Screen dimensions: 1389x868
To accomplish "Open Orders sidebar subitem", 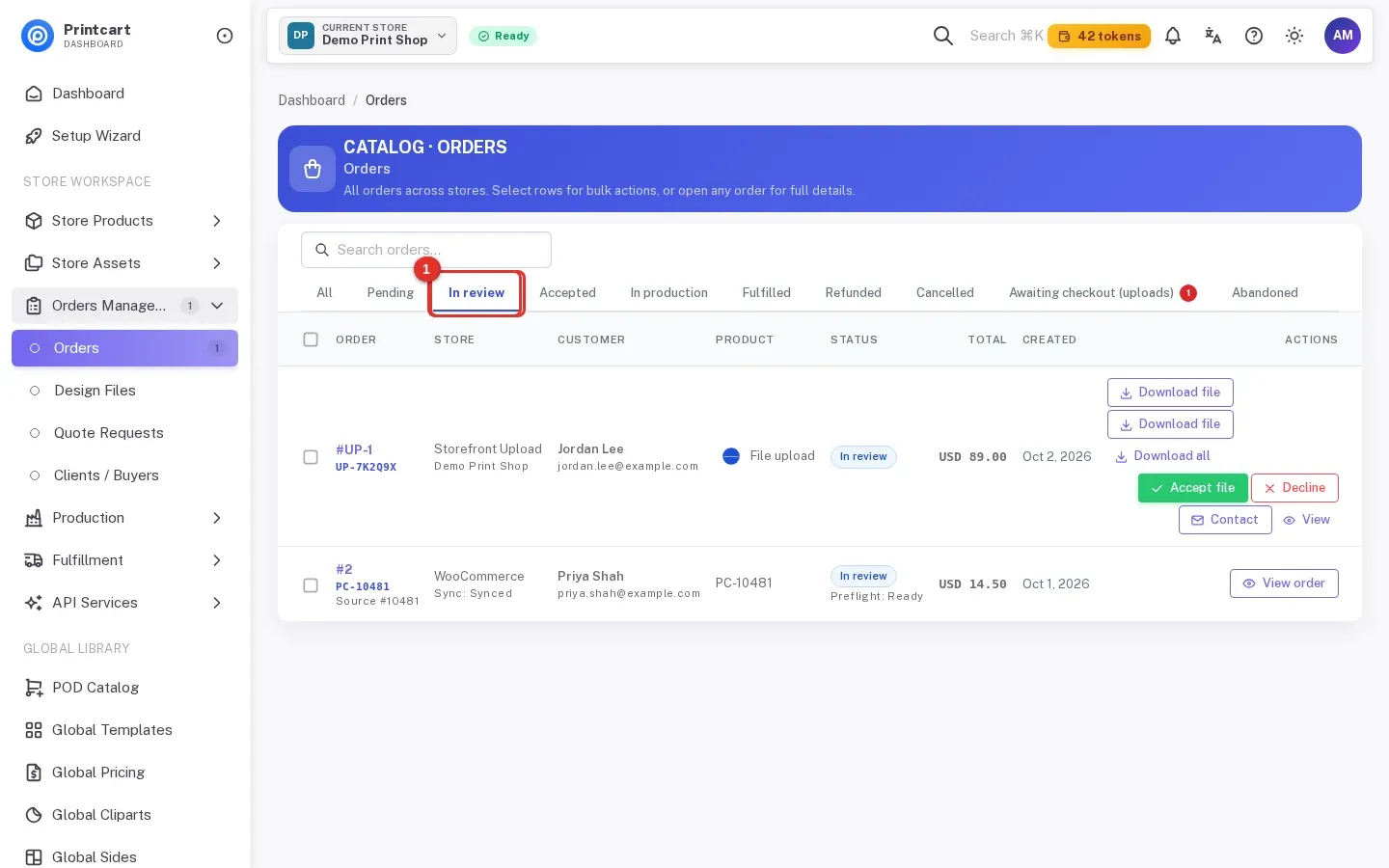I will (x=124, y=348).
